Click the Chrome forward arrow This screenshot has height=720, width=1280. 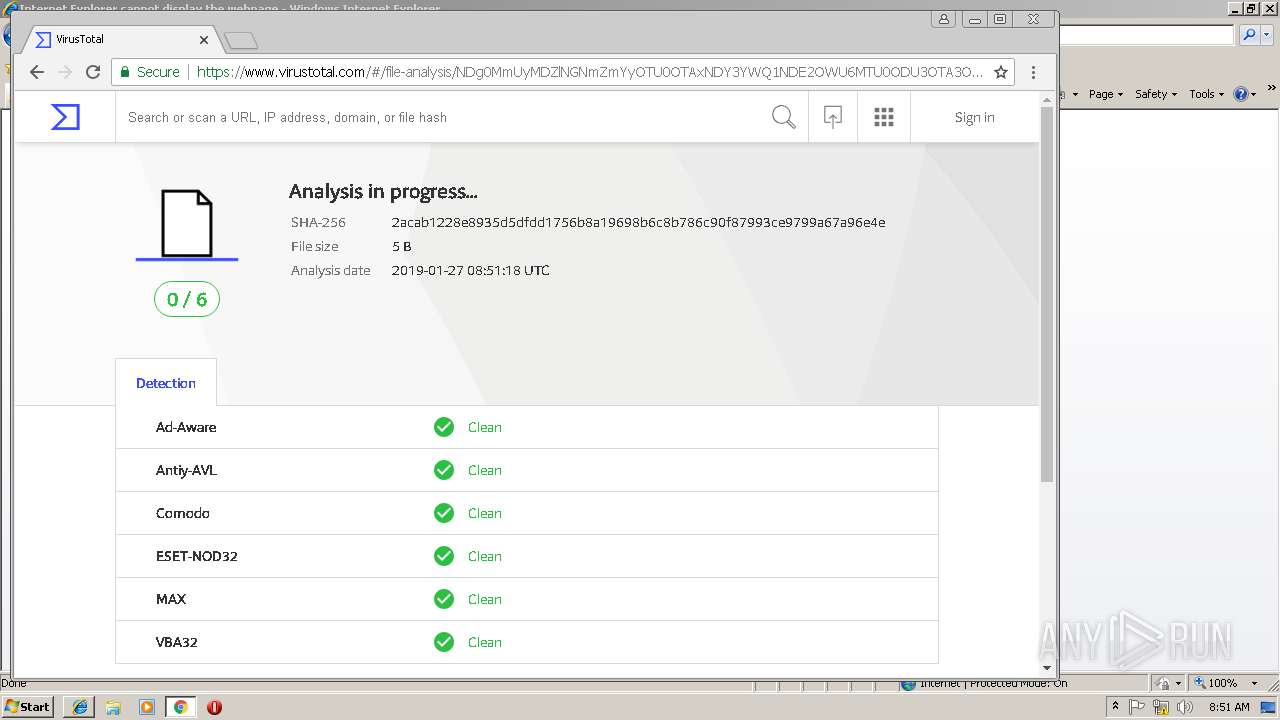65,72
